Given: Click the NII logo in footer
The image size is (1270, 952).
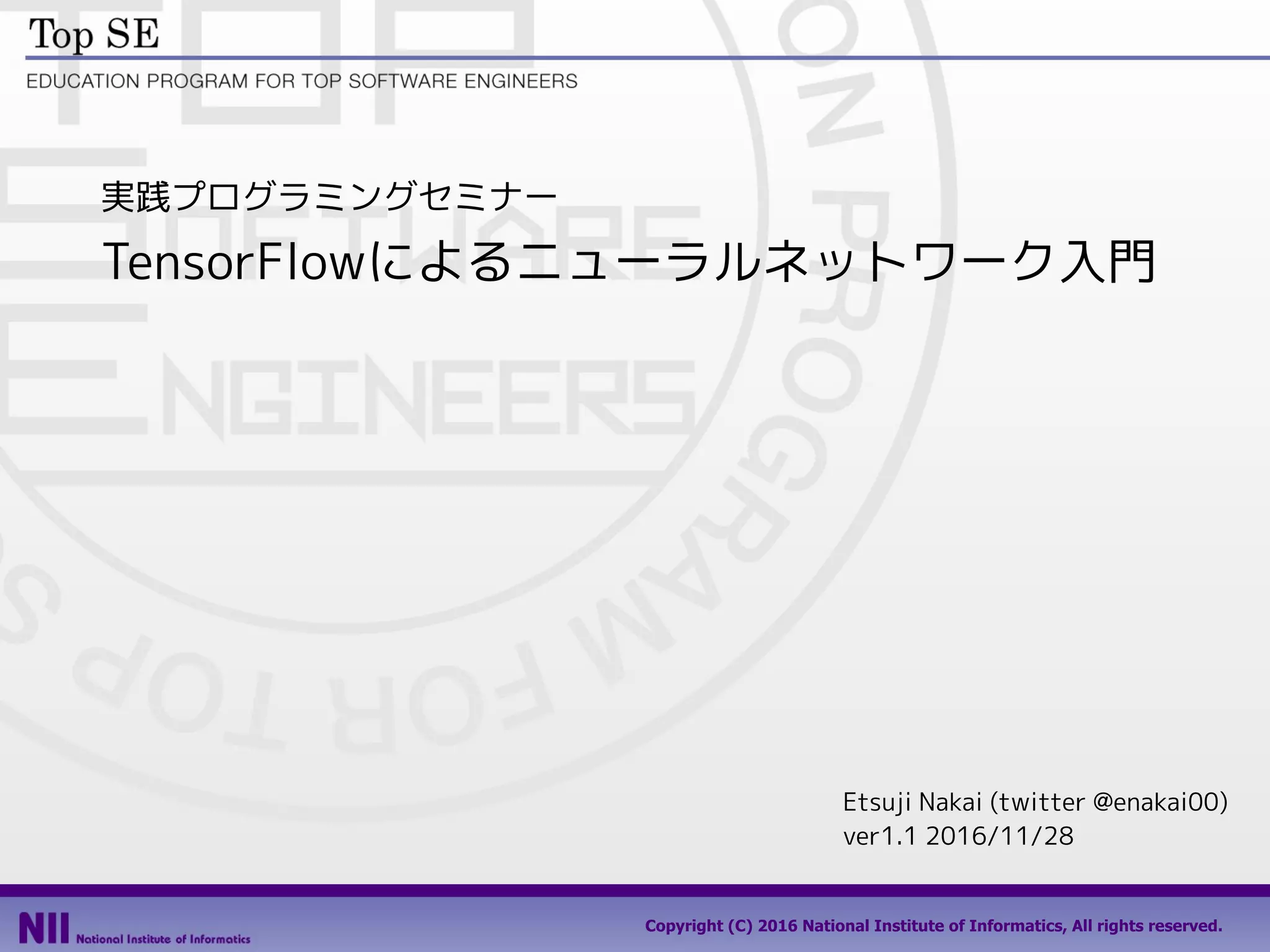Looking at the screenshot, I should pos(43,928).
